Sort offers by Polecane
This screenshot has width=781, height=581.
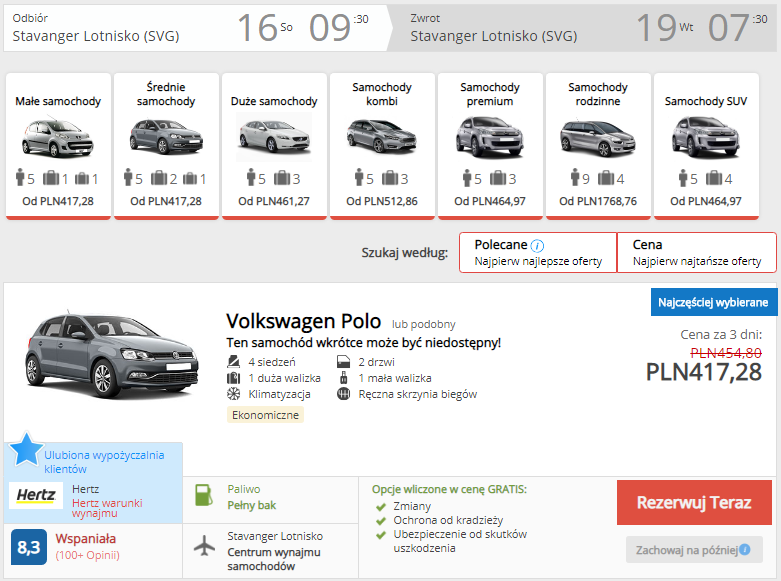[538, 252]
